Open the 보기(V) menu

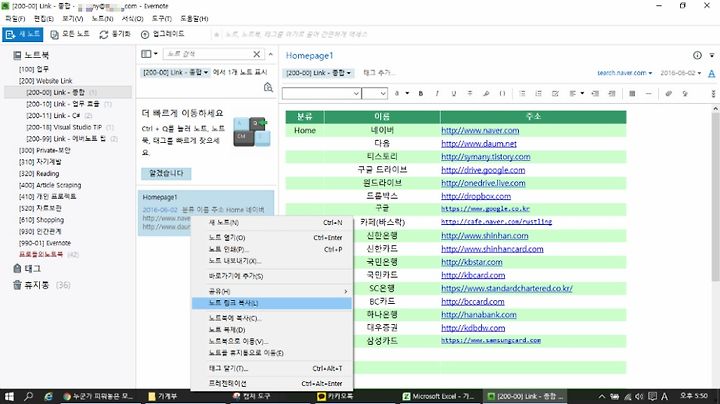(x=73, y=19)
